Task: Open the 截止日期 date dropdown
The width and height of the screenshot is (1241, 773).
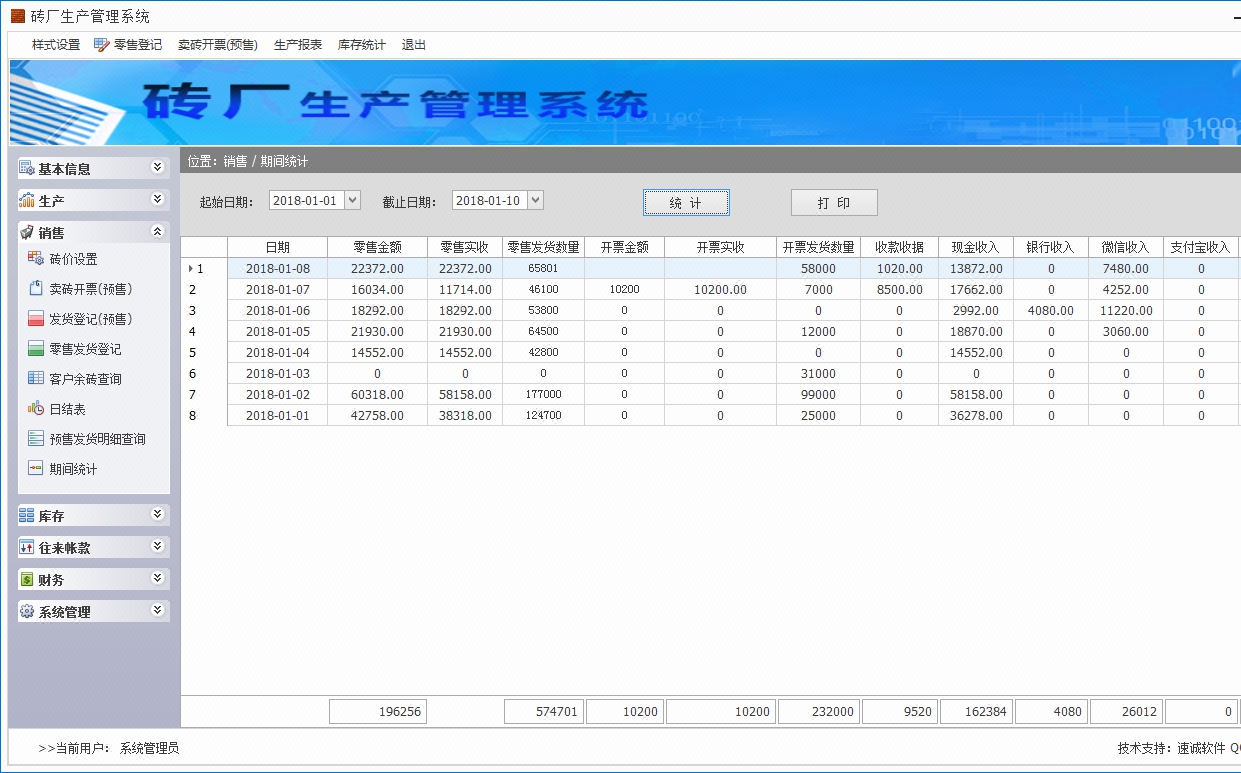Action: [x=537, y=199]
